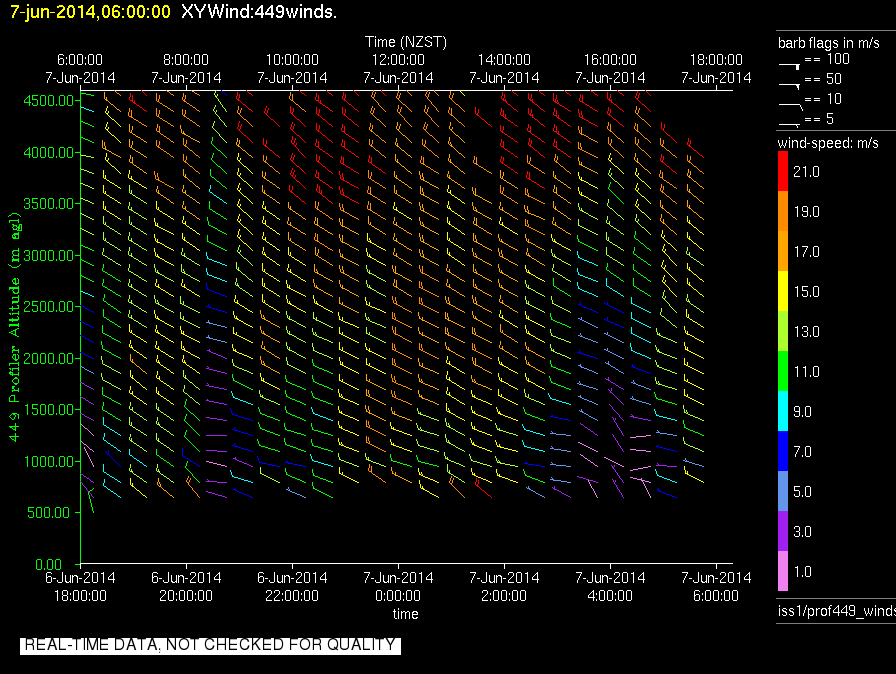Pick the cyan 9.0 legend color

783,411
